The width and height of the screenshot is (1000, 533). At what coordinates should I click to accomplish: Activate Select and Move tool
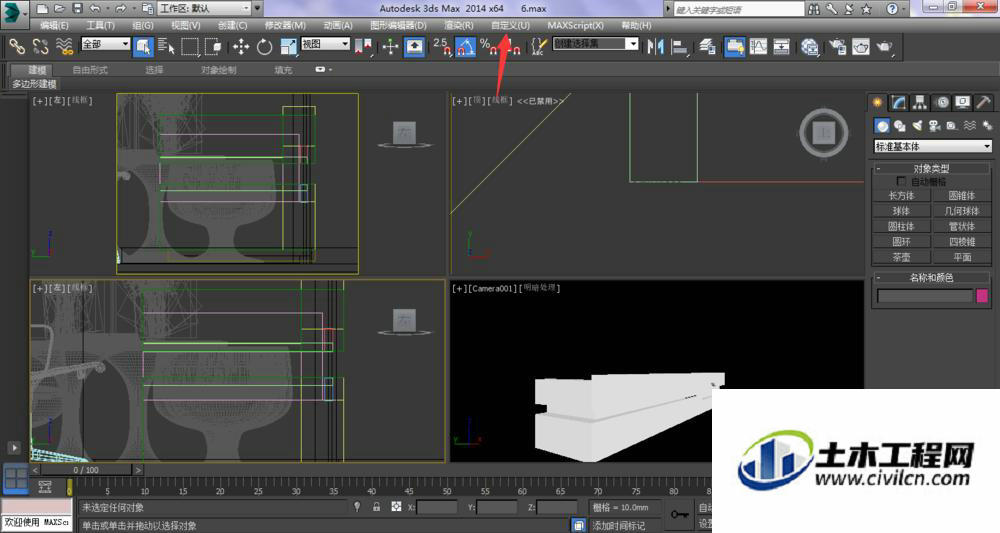[240, 46]
